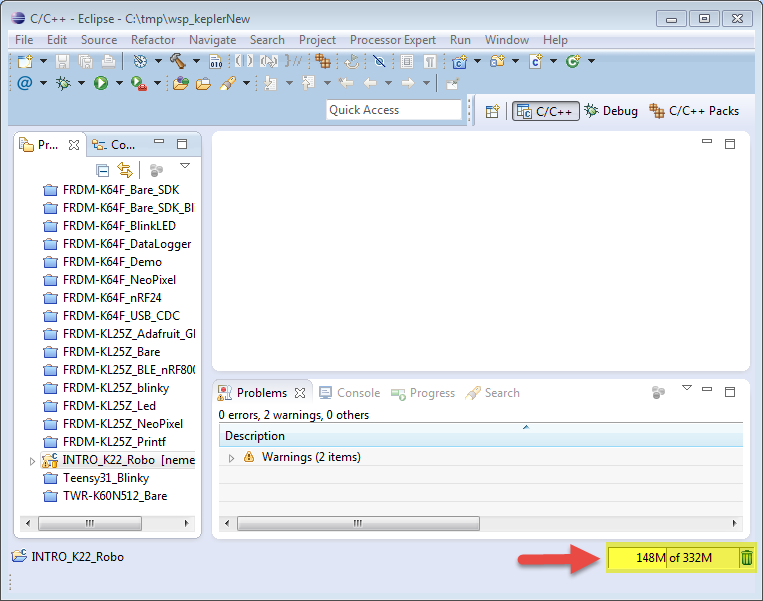The height and width of the screenshot is (601, 763).
Task: Click the Open Folder toolbar icon
Action: point(204,84)
